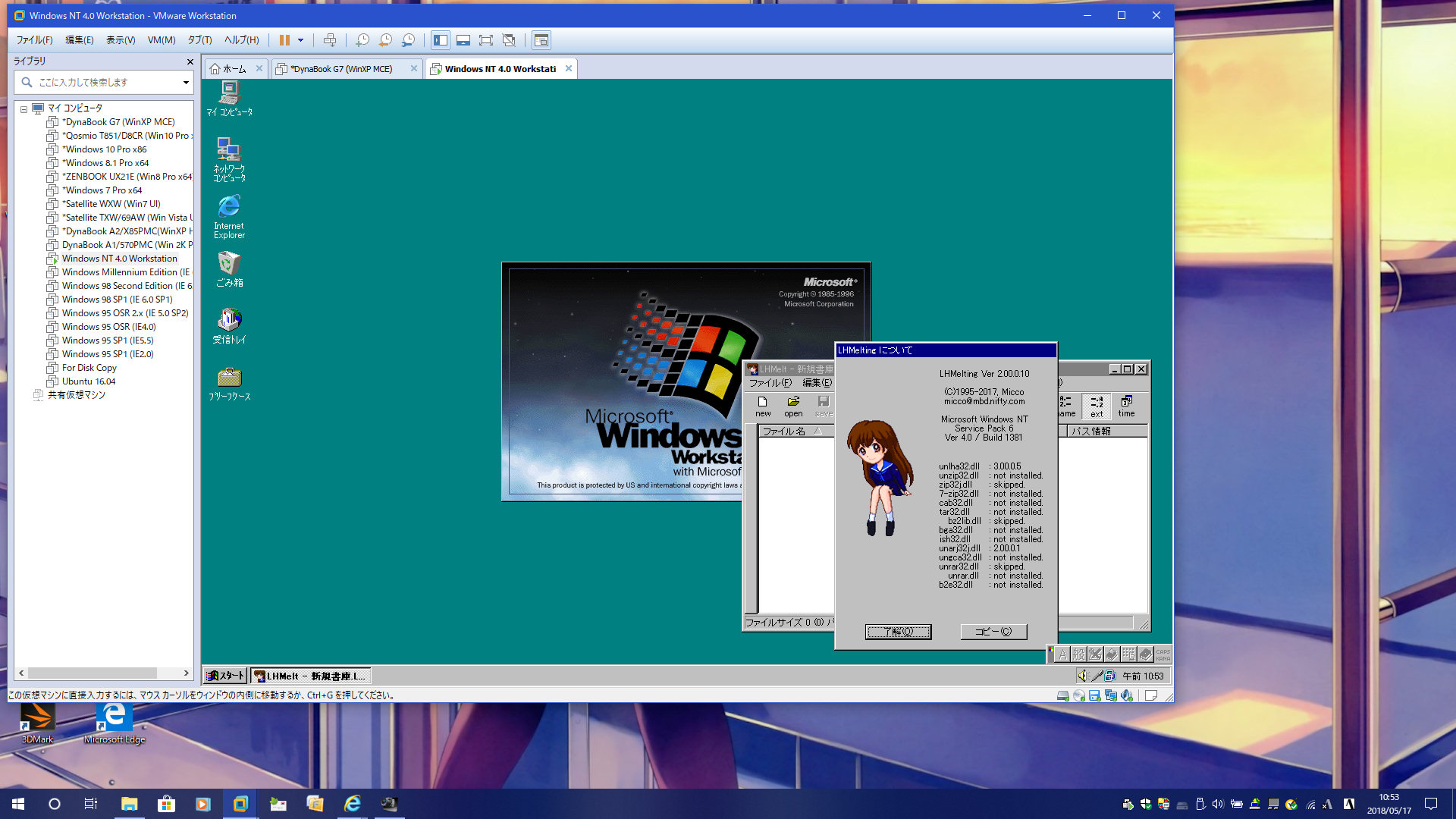Enter full screen mode icon
1456x819 pixels.
coord(486,40)
